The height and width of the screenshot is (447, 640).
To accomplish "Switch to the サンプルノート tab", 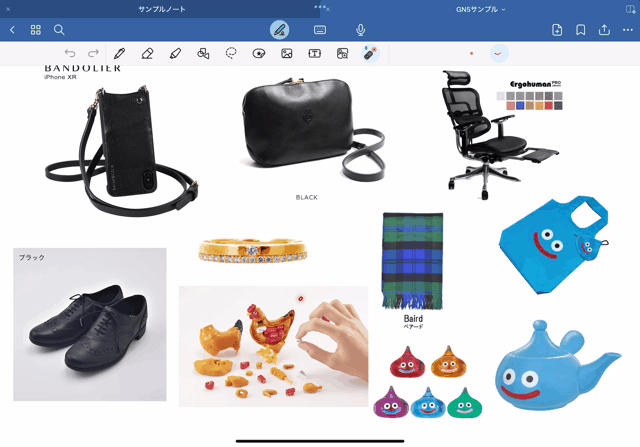I will [162, 9].
